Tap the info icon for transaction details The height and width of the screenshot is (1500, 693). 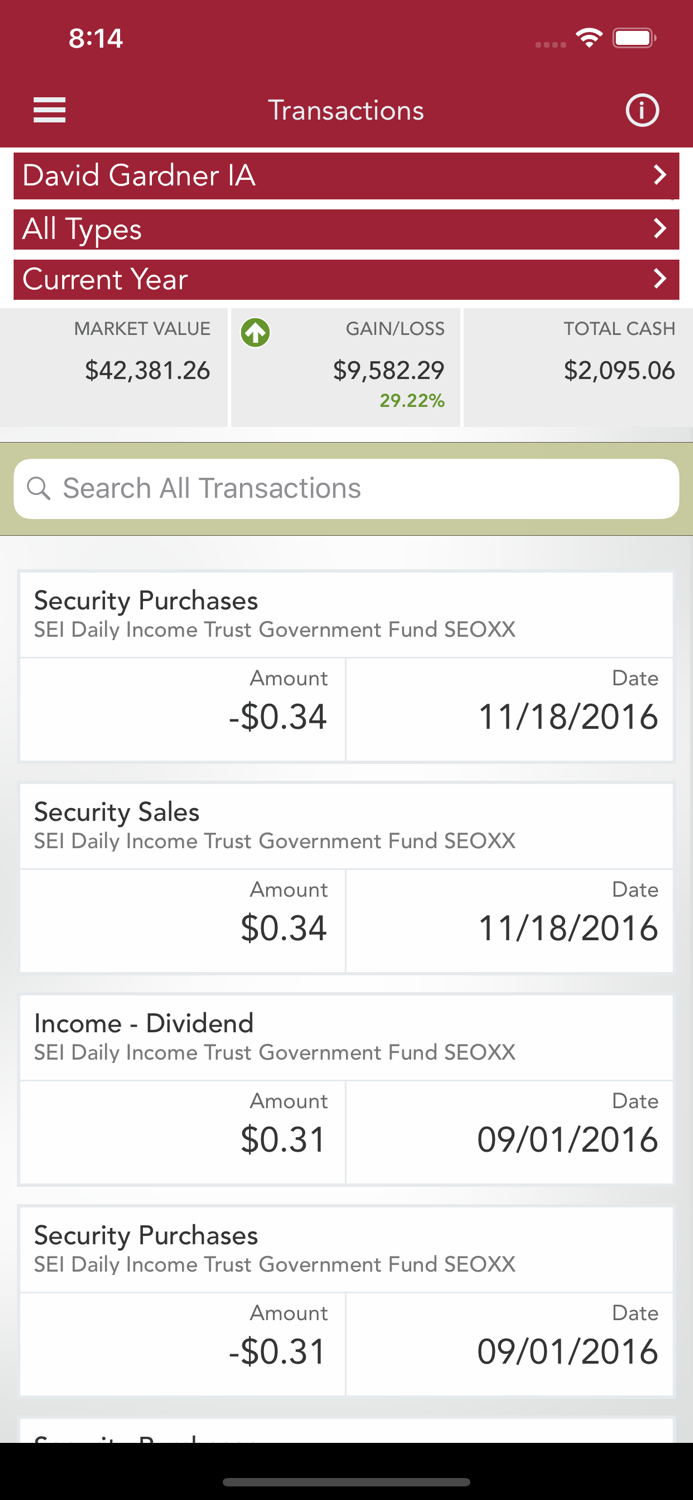point(643,110)
